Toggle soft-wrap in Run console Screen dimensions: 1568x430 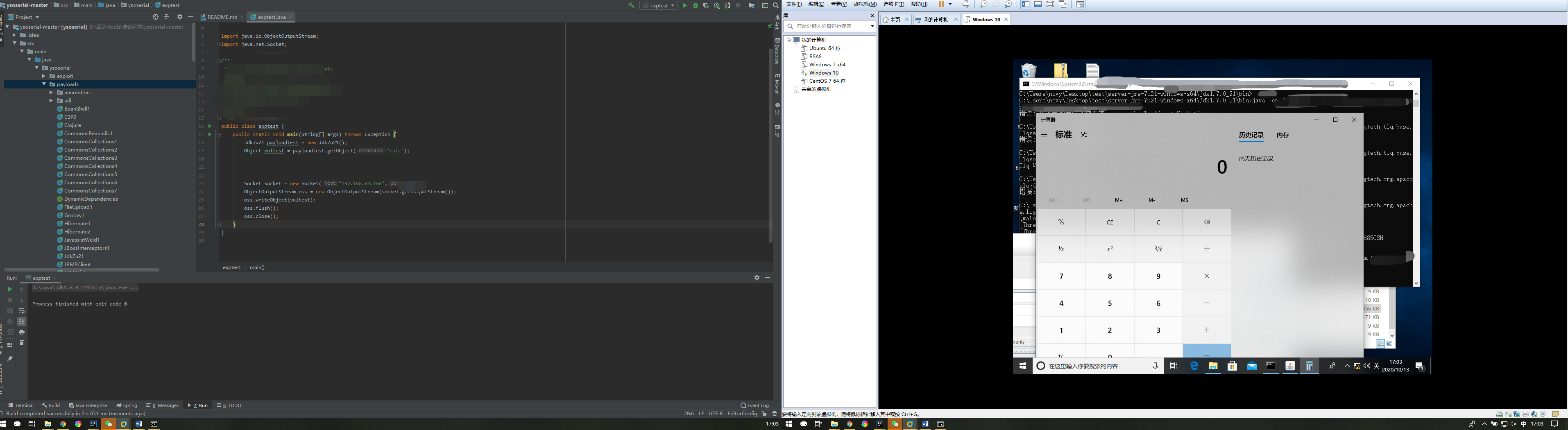(x=21, y=311)
